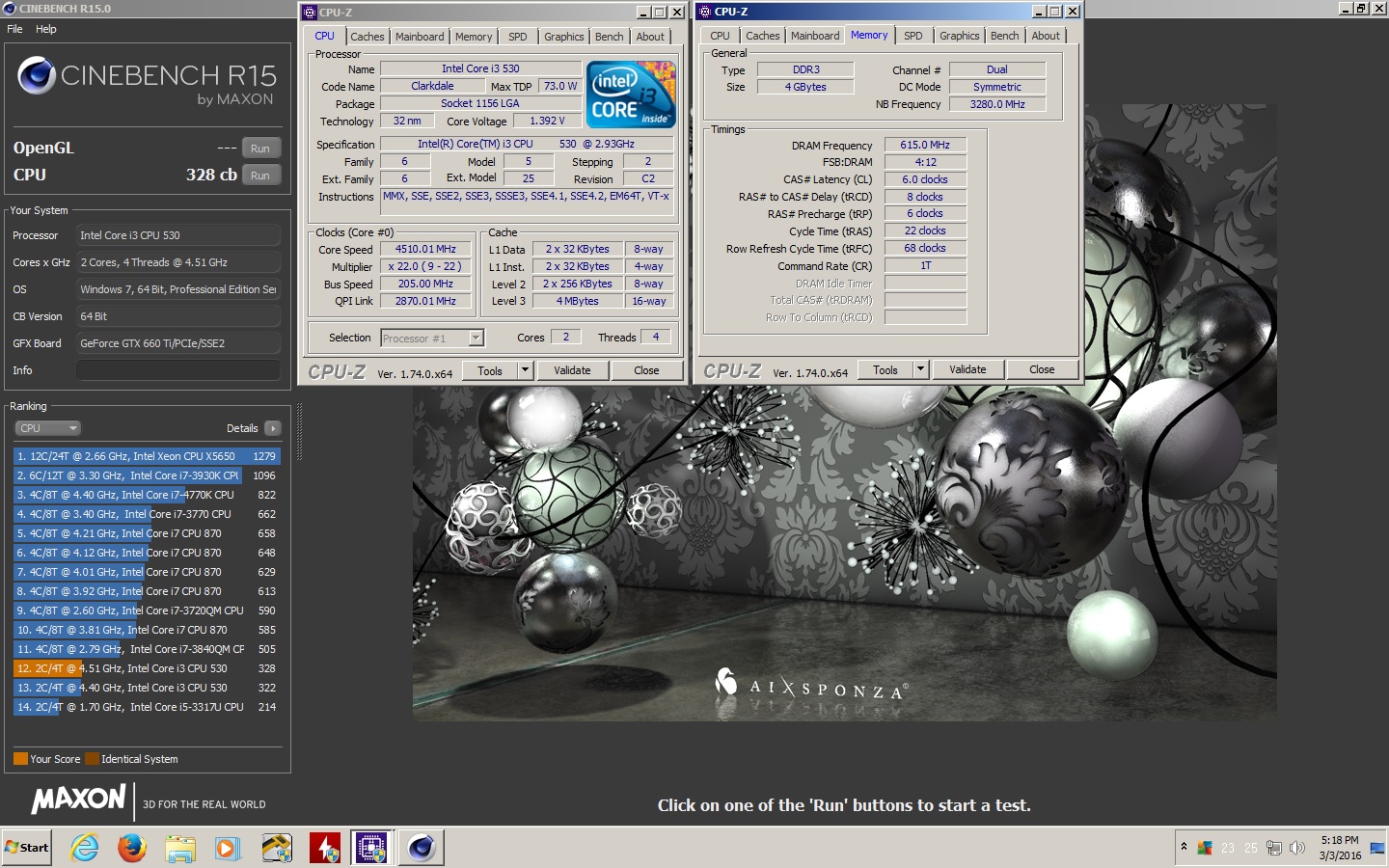Click the DRAM Frequency 615.0 MHz value

[x=925, y=145]
